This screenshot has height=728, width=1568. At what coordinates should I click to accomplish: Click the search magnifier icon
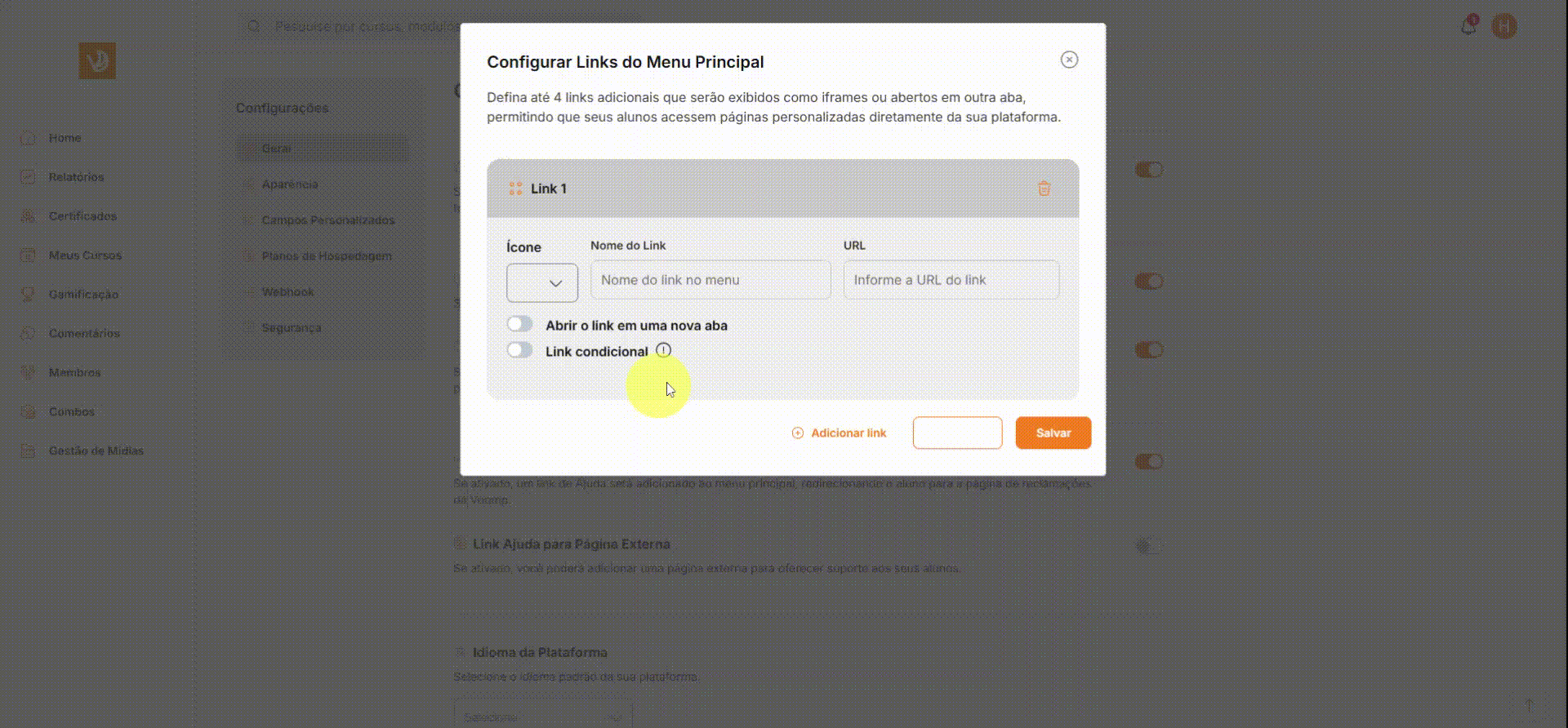tap(254, 26)
